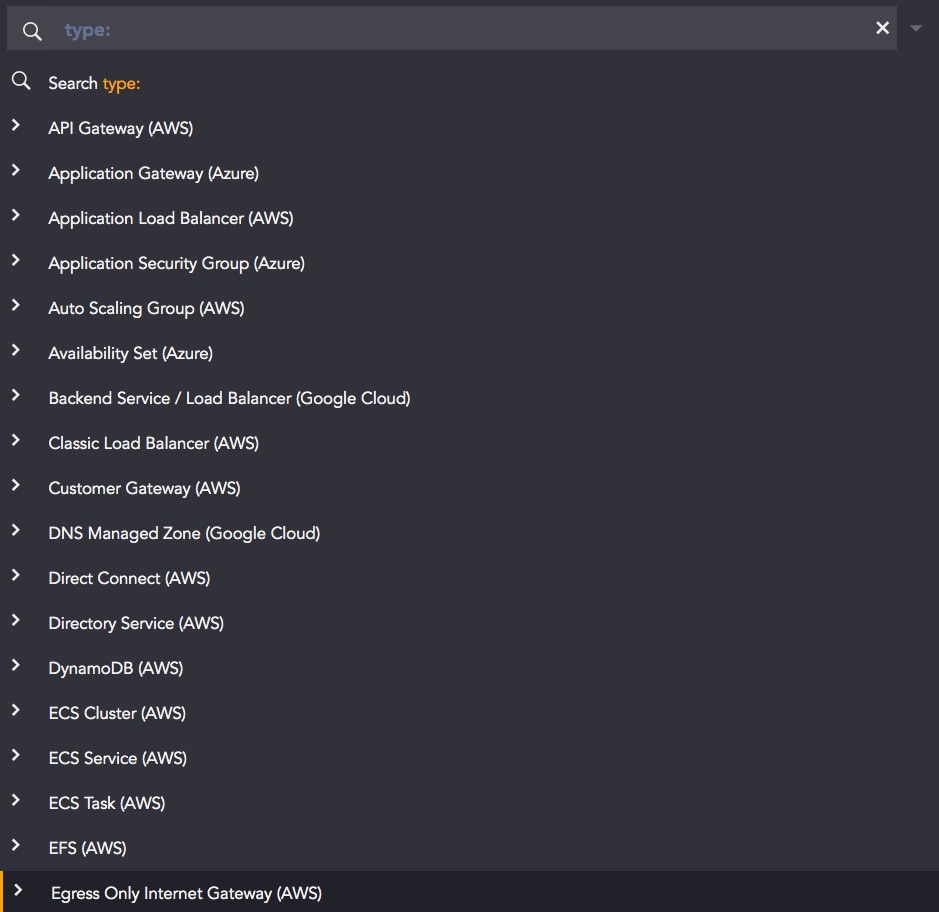Expand the Classic Load Balancer (AWS) chevron
The height and width of the screenshot is (912, 939).
16,440
